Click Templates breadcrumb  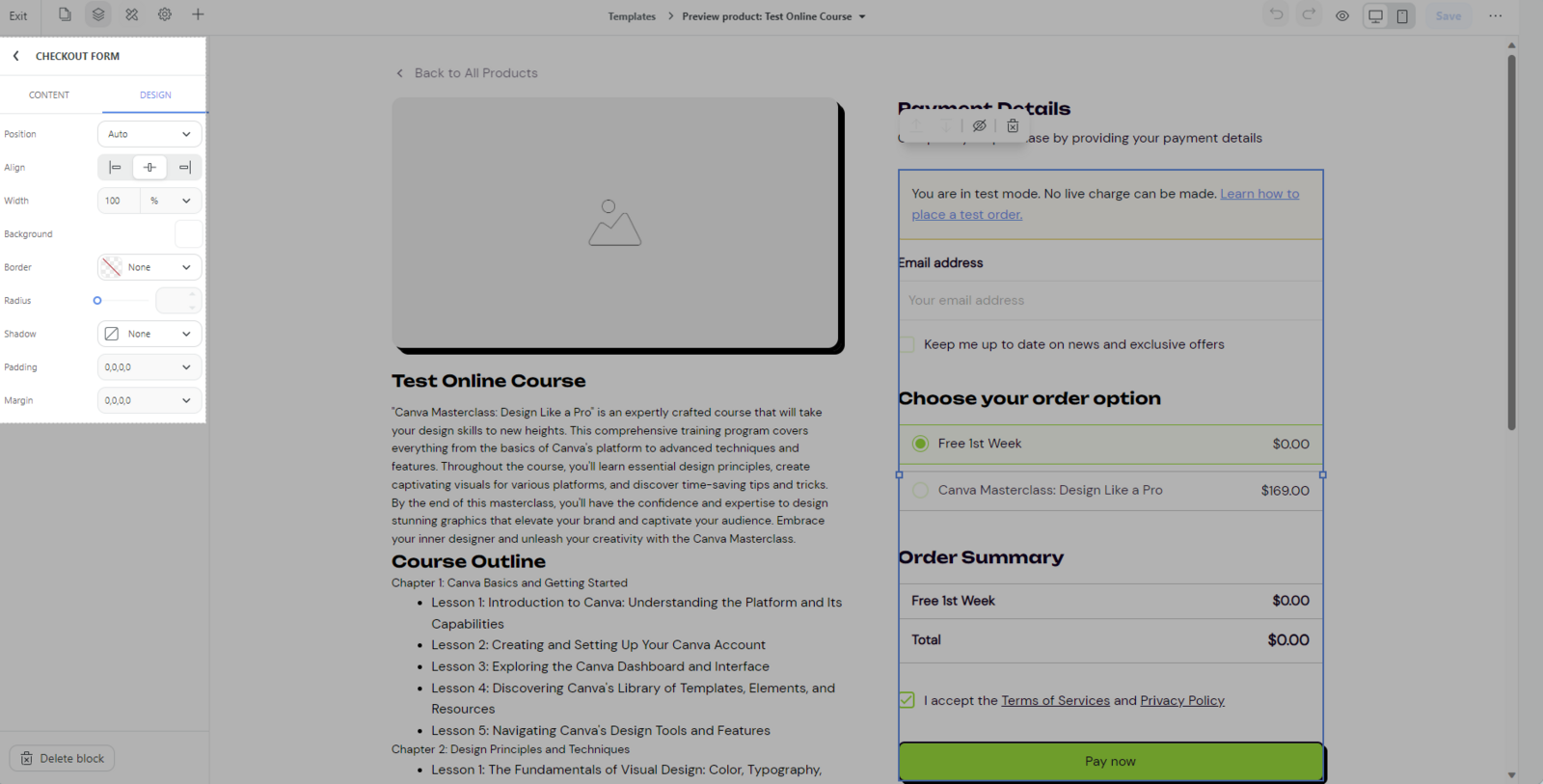pyautogui.click(x=632, y=16)
